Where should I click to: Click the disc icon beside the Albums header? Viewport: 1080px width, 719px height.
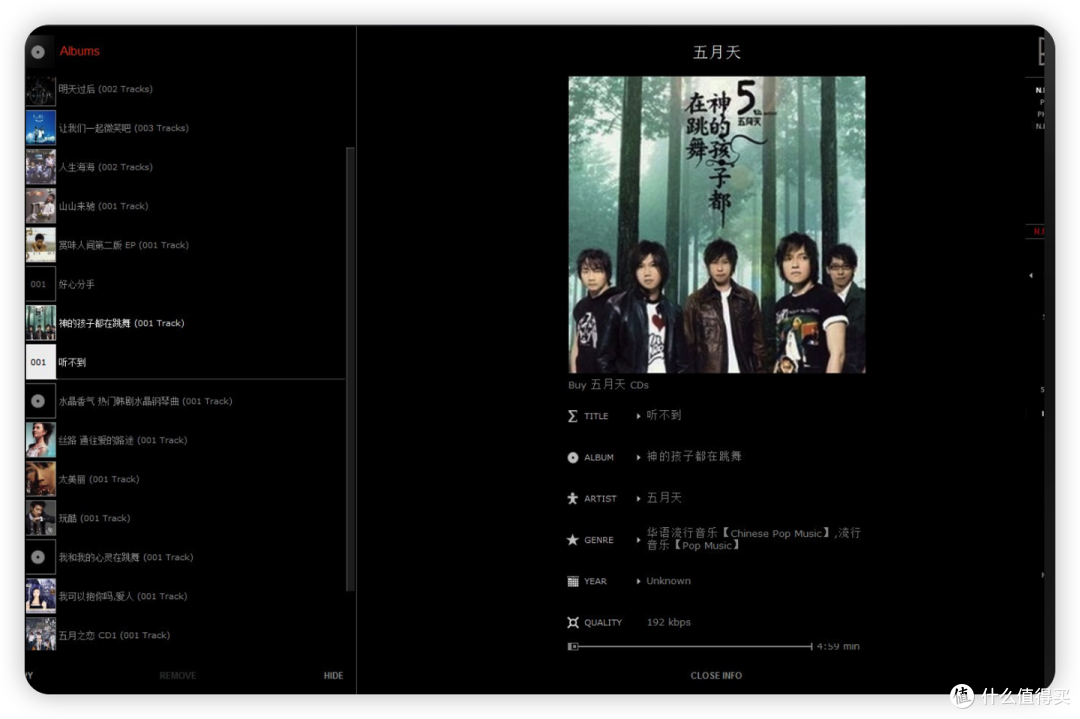coord(39,52)
